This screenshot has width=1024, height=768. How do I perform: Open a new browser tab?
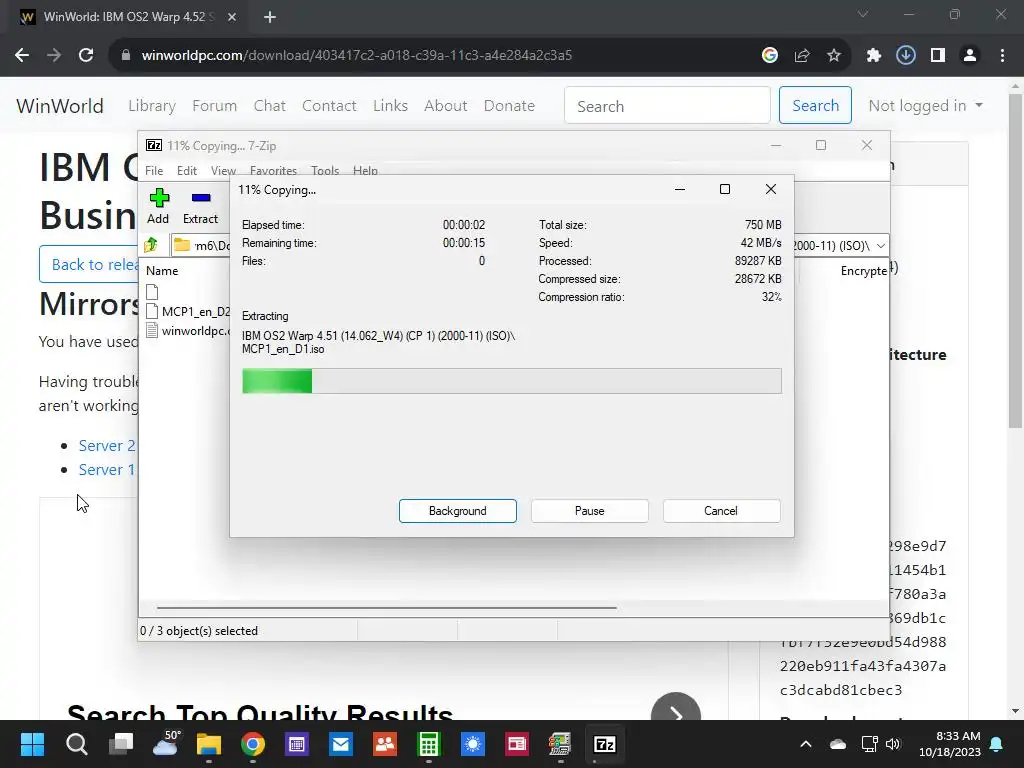pyautogui.click(x=270, y=17)
